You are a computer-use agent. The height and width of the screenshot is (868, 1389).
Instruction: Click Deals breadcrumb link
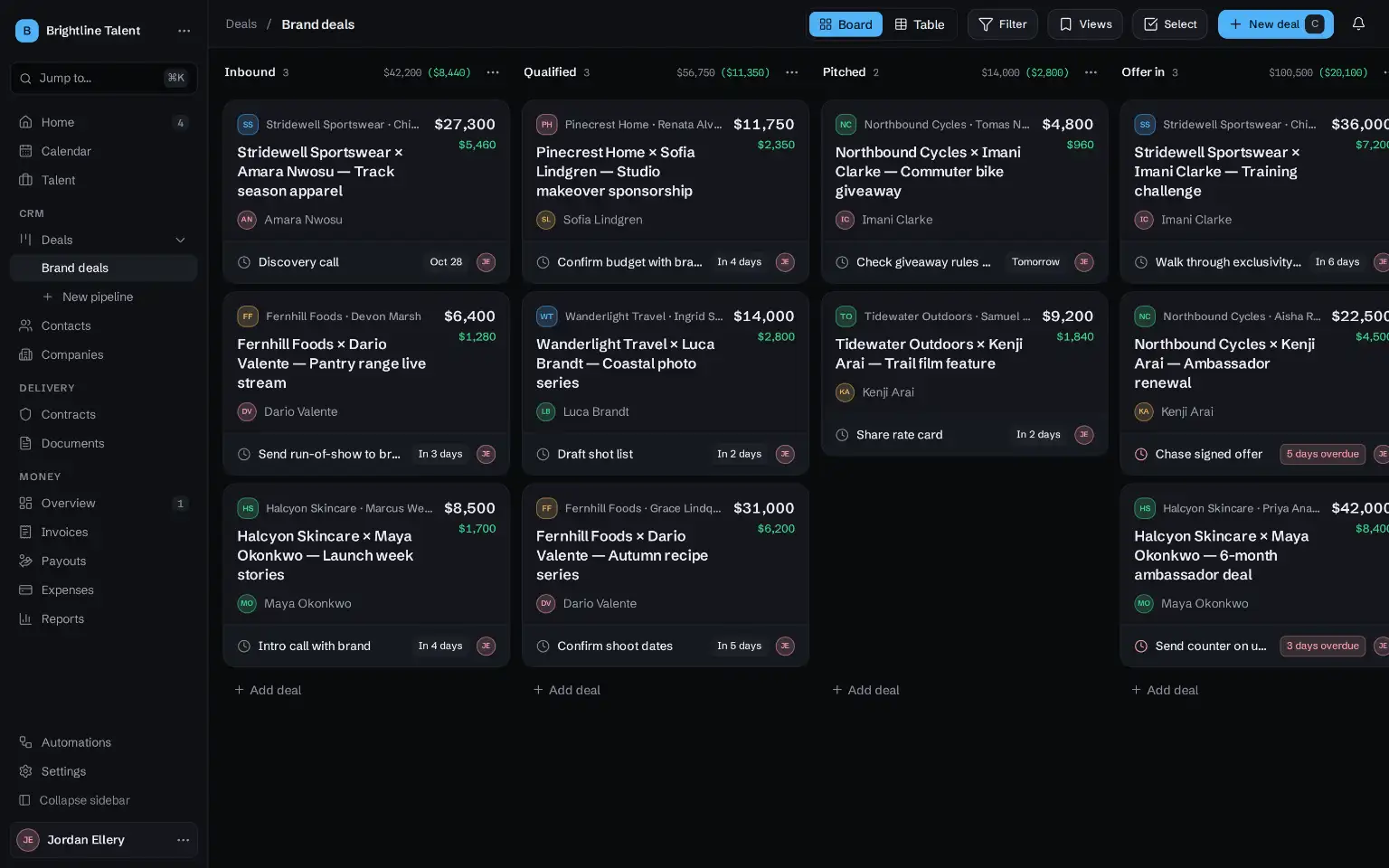coord(241,24)
